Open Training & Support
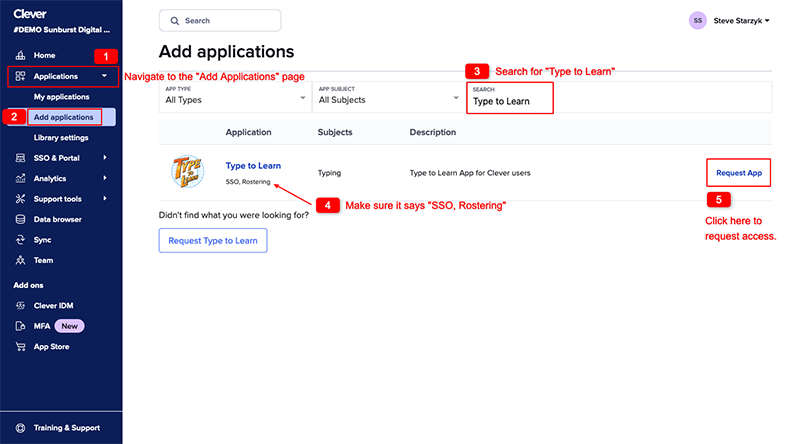The image size is (800, 444). pos(67,428)
